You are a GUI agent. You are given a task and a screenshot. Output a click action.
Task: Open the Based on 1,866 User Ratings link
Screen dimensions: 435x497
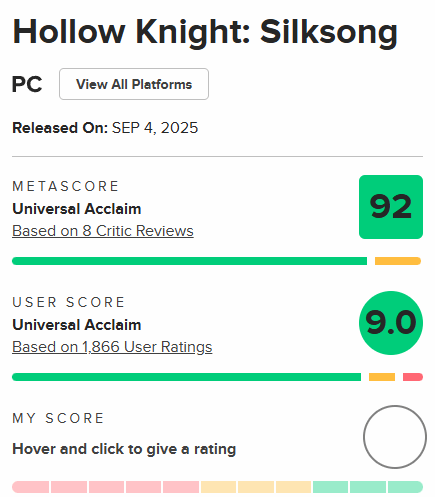(x=112, y=347)
